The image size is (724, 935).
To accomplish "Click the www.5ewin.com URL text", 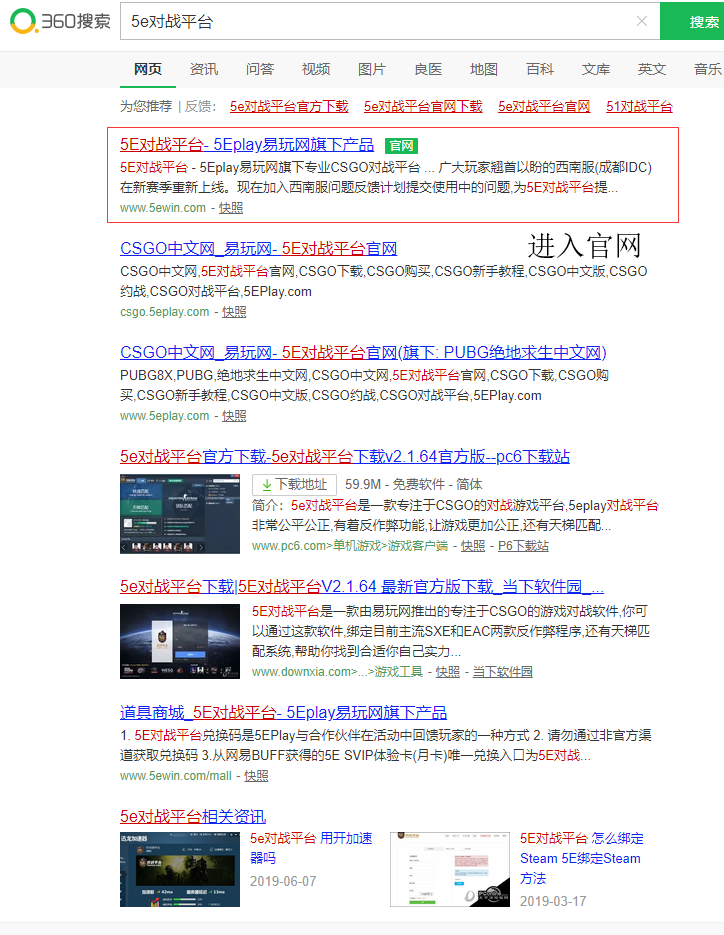I will point(163,208).
